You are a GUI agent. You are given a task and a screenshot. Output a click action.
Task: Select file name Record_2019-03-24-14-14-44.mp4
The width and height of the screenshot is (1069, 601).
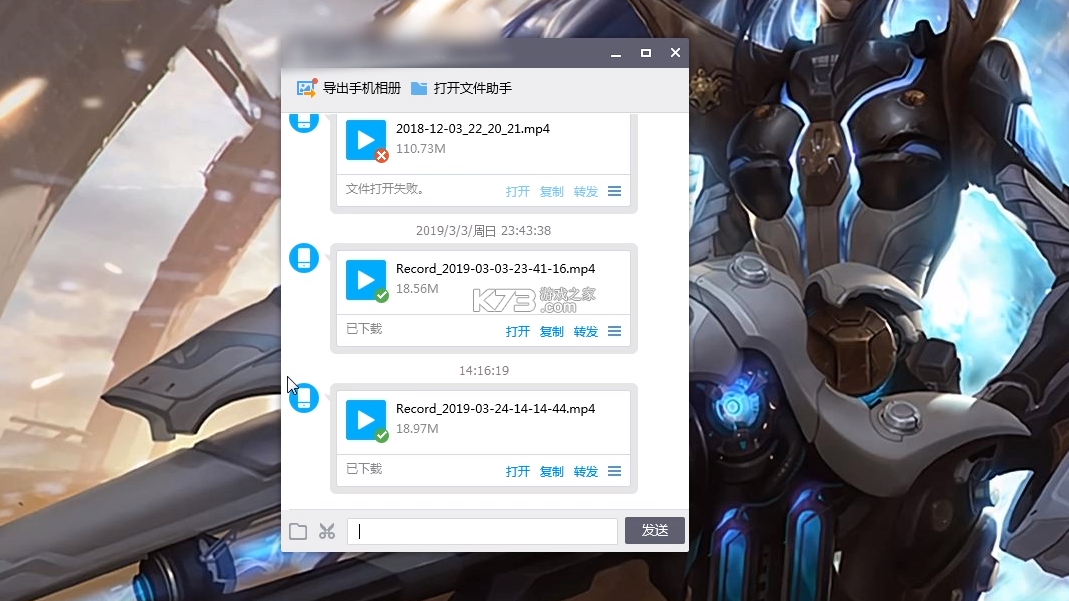click(496, 408)
